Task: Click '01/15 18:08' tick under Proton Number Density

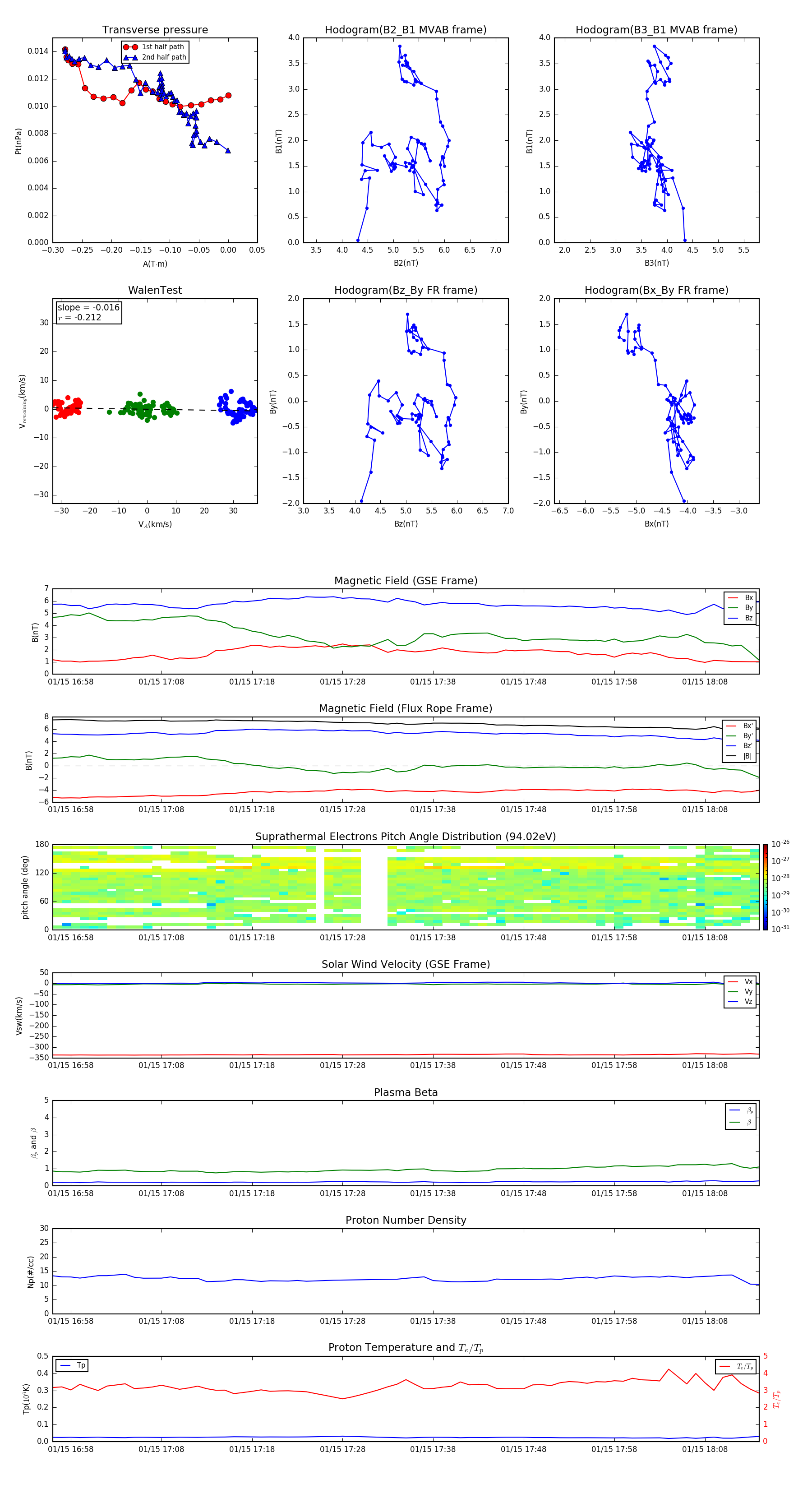Action: (x=705, y=1321)
